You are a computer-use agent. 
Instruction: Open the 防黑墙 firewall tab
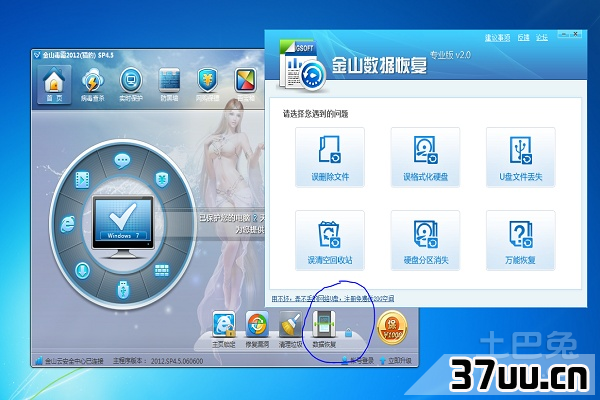[169, 85]
